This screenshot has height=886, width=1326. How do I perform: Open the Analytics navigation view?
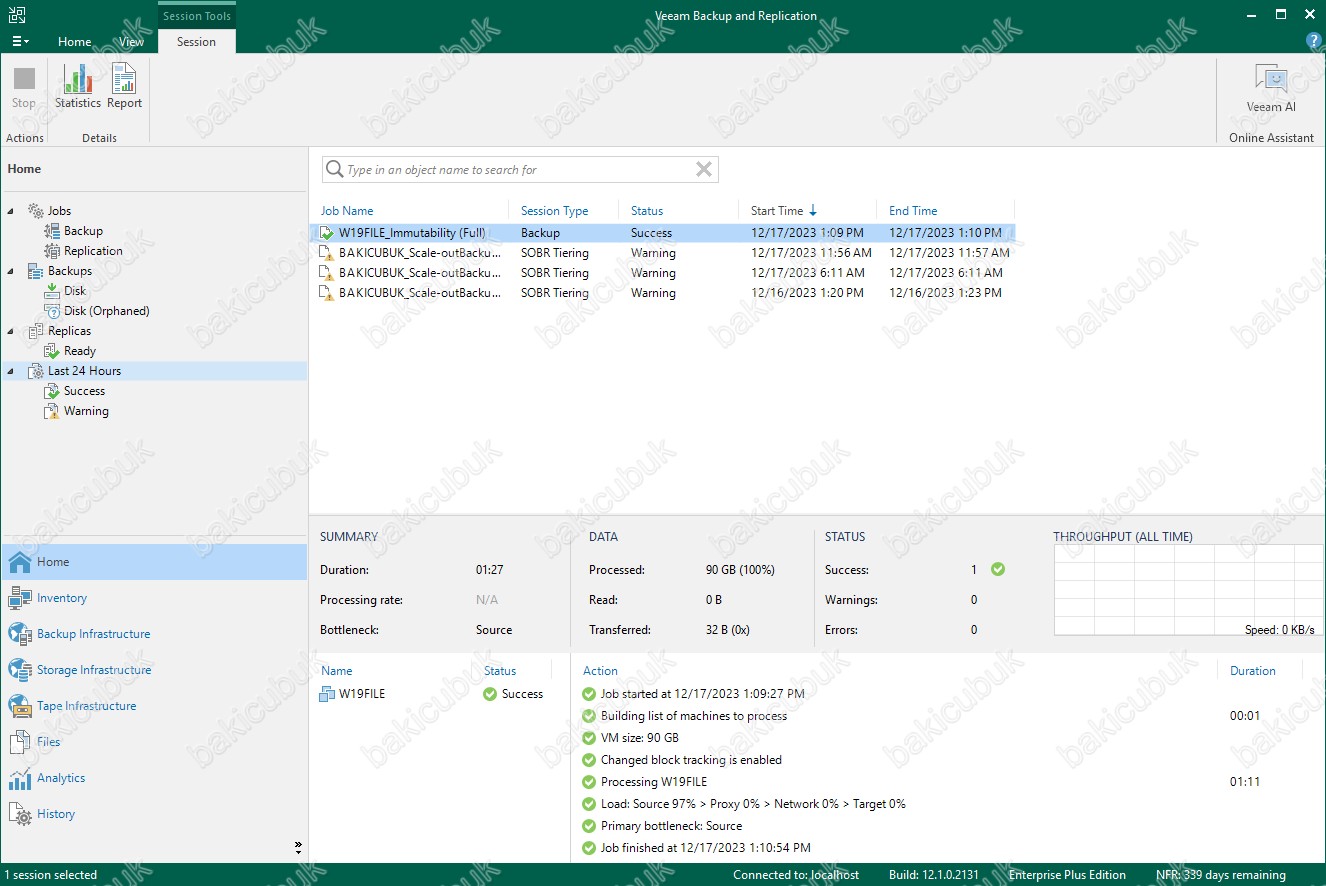[154, 778]
